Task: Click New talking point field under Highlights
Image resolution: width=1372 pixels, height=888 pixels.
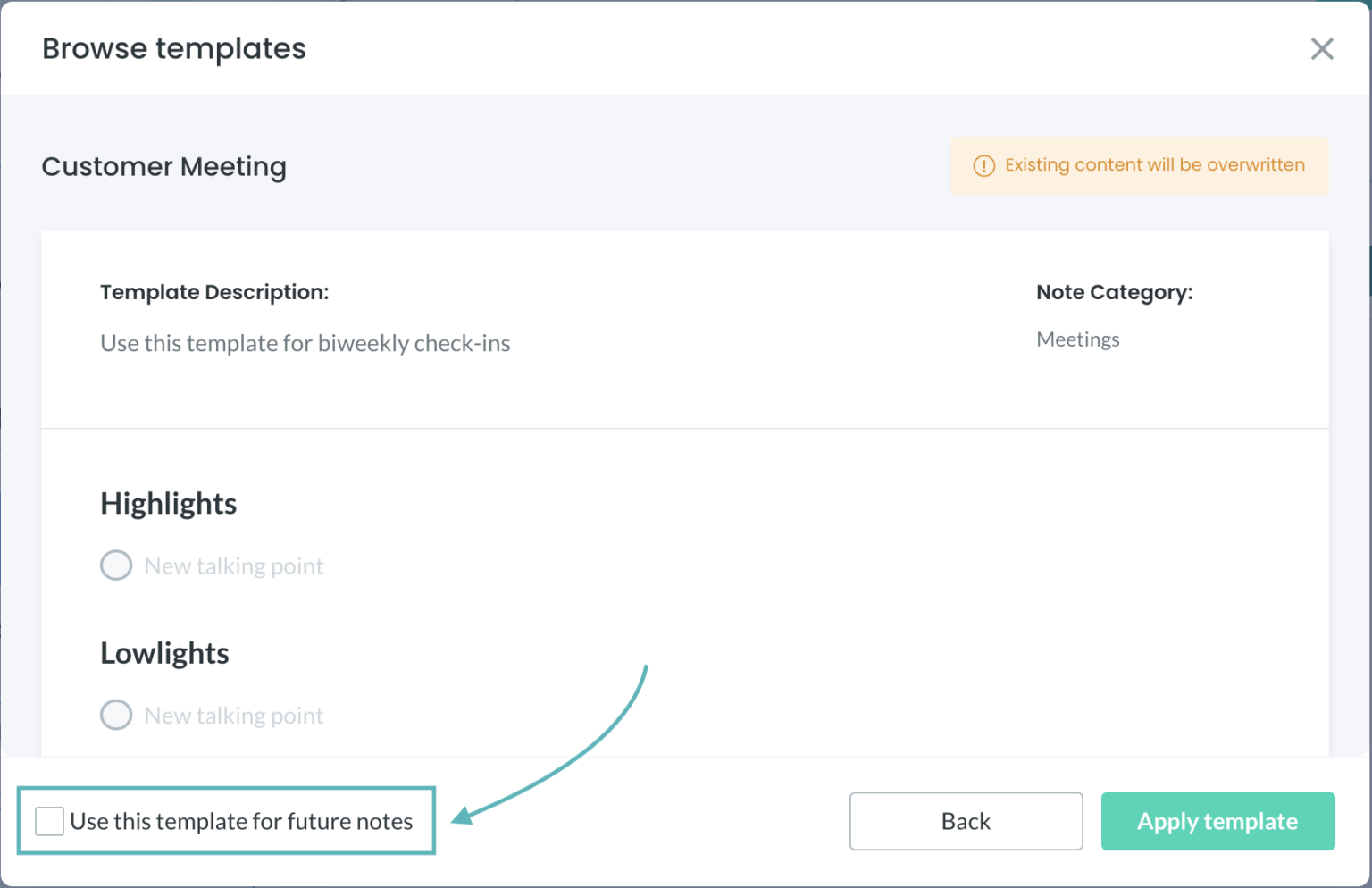Action: [234, 566]
